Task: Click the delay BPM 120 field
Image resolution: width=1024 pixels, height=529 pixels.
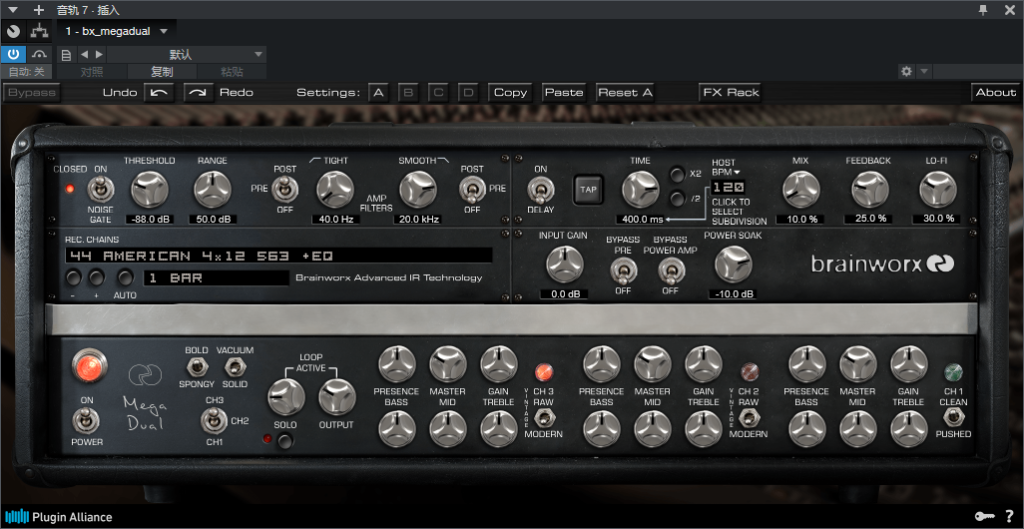Action: point(728,186)
